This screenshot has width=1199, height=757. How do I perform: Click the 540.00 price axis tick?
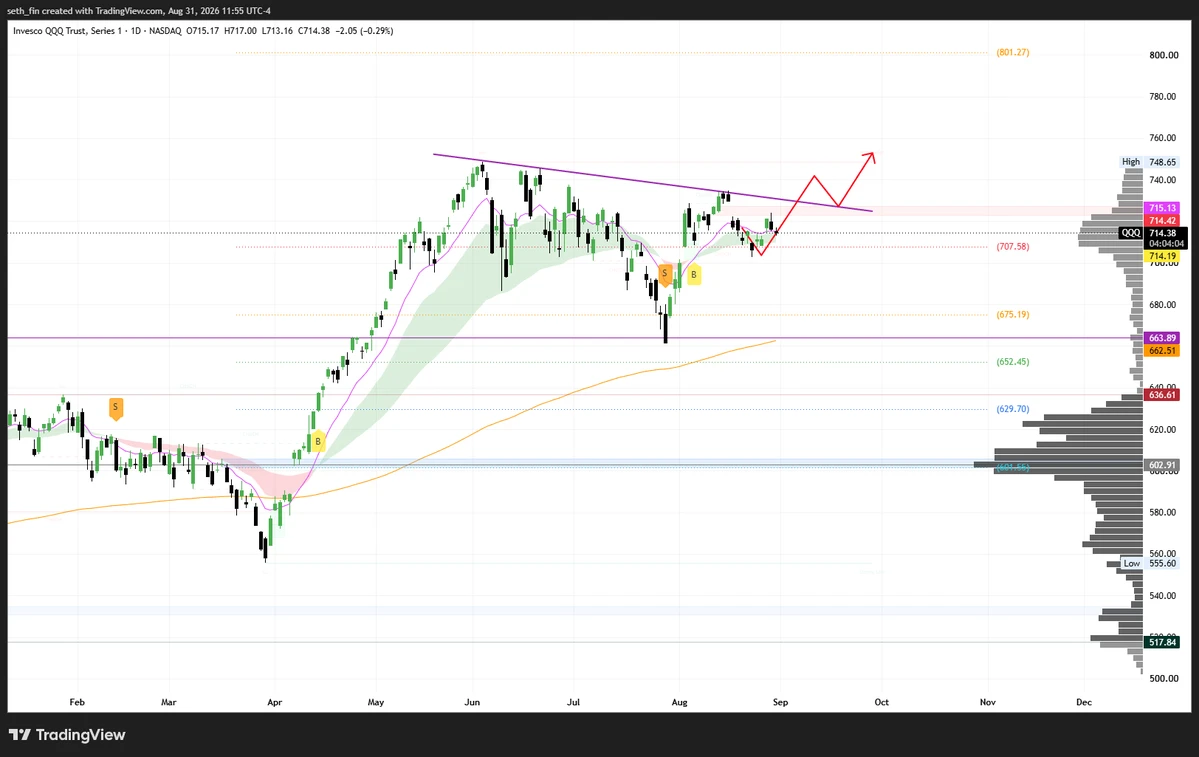tap(1164, 596)
